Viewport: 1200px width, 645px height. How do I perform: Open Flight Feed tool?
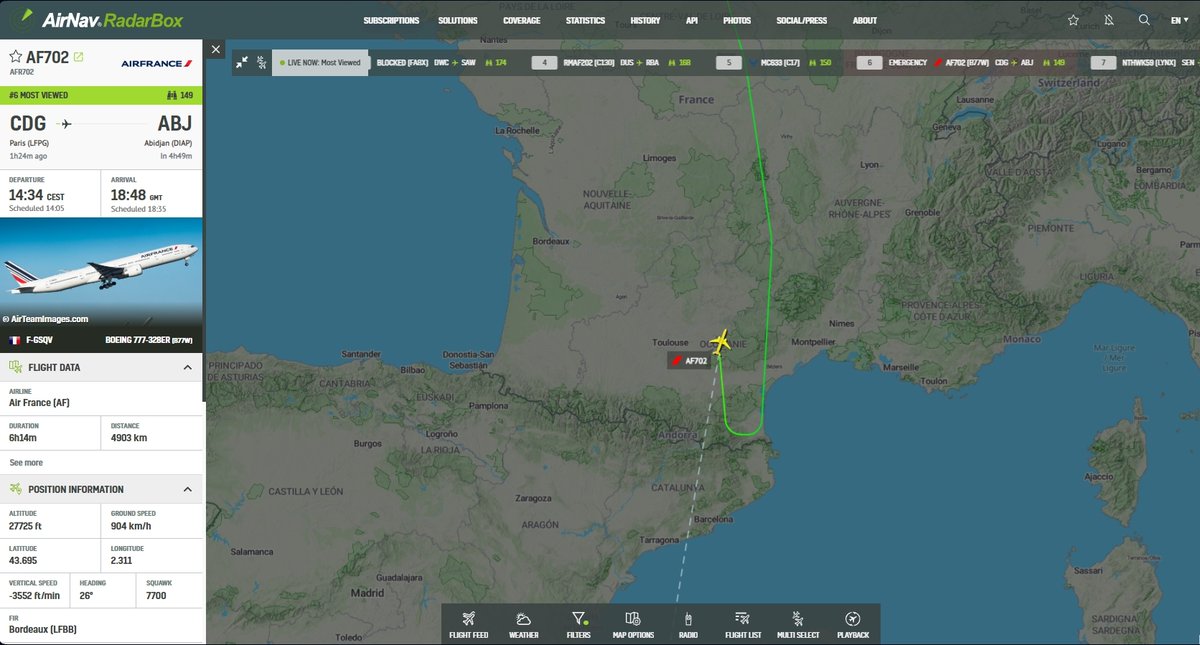click(x=469, y=624)
